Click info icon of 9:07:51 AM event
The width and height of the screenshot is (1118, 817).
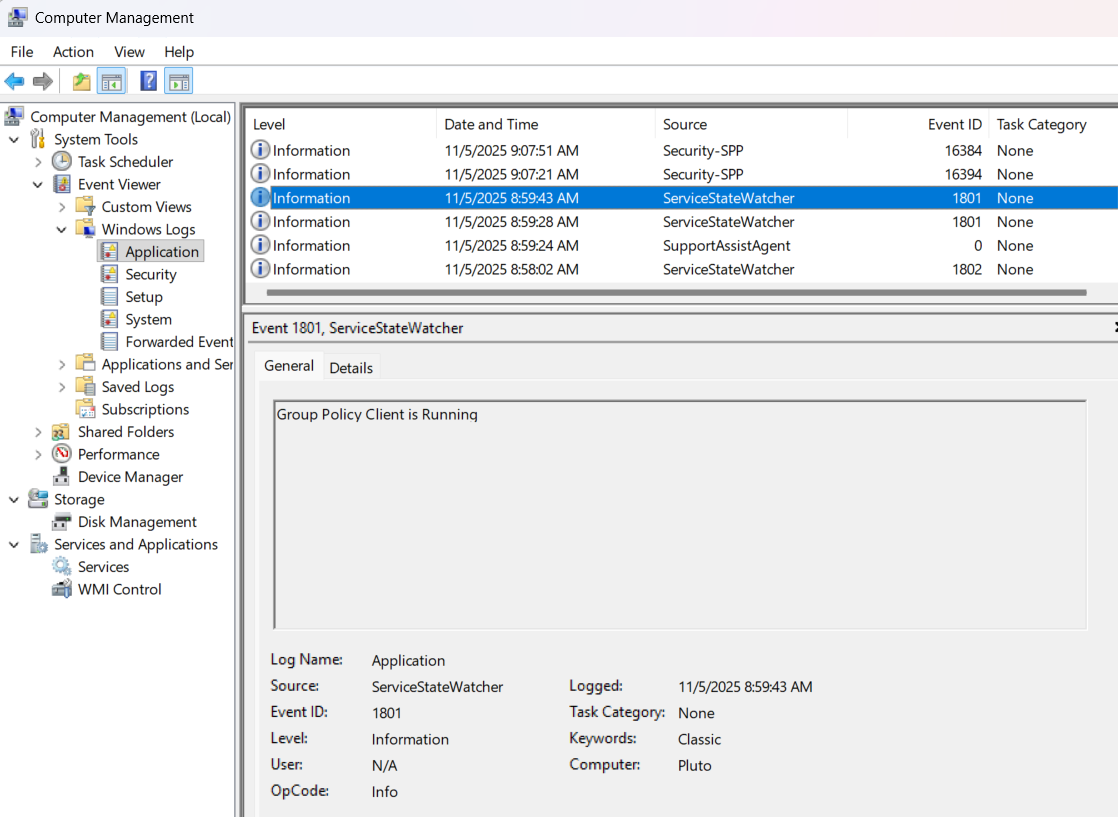click(x=260, y=150)
